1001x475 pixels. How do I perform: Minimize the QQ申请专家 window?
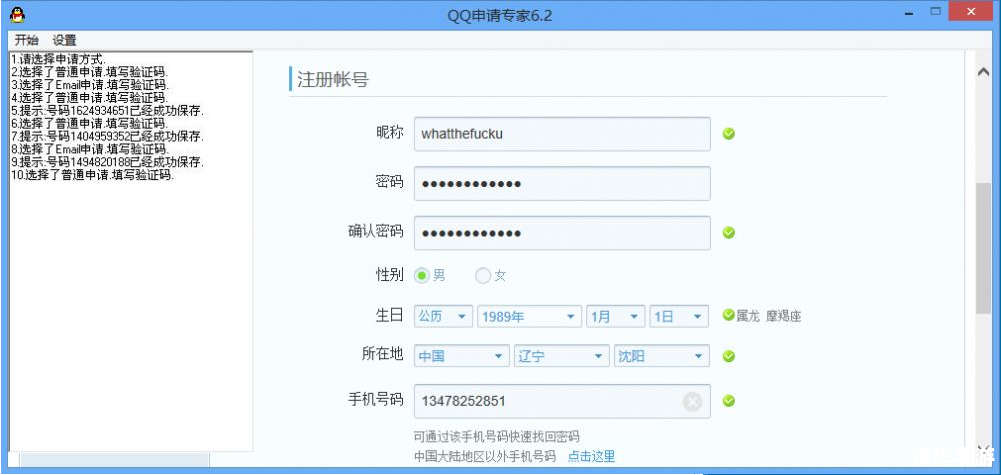click(908, 13)
